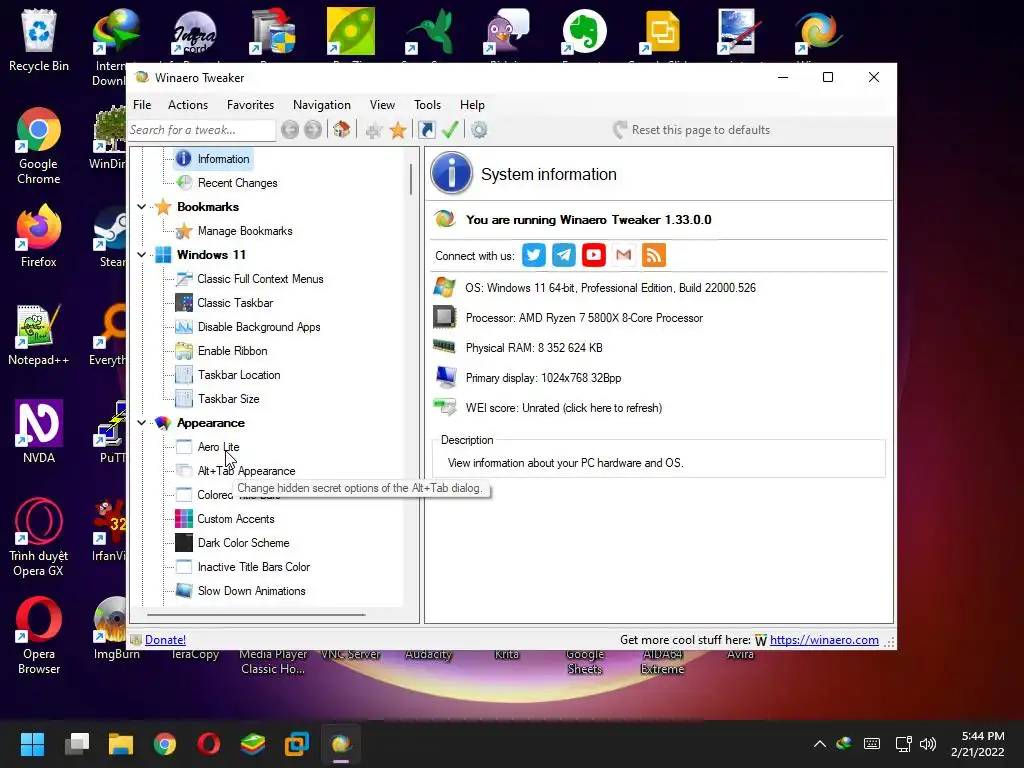The image size is (1024, 768).
Task: Open File Explorer from the taskbar
Action: coord(121,744)
